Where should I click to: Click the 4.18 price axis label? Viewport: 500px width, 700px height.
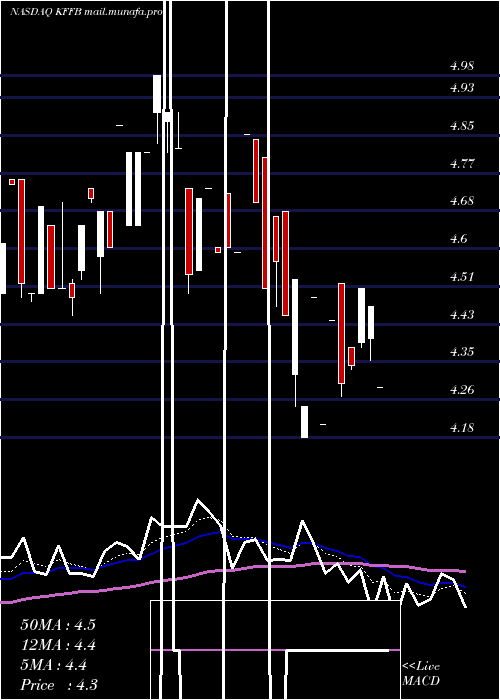pos(462,428)
